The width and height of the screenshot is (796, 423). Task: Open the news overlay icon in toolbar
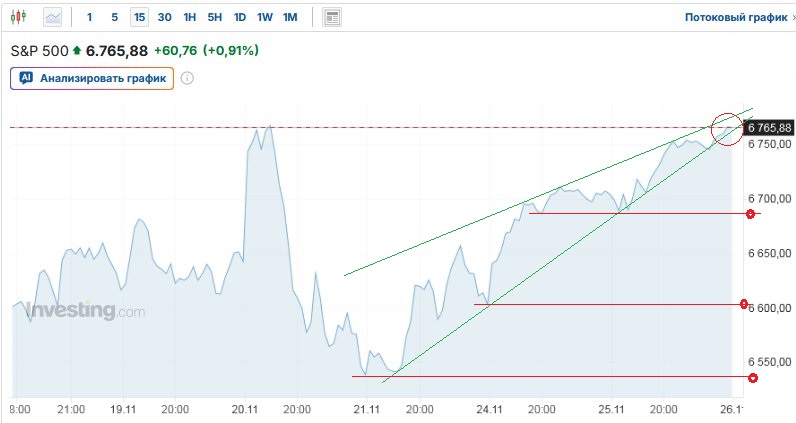pyautogui.click(x=332, y=17)
